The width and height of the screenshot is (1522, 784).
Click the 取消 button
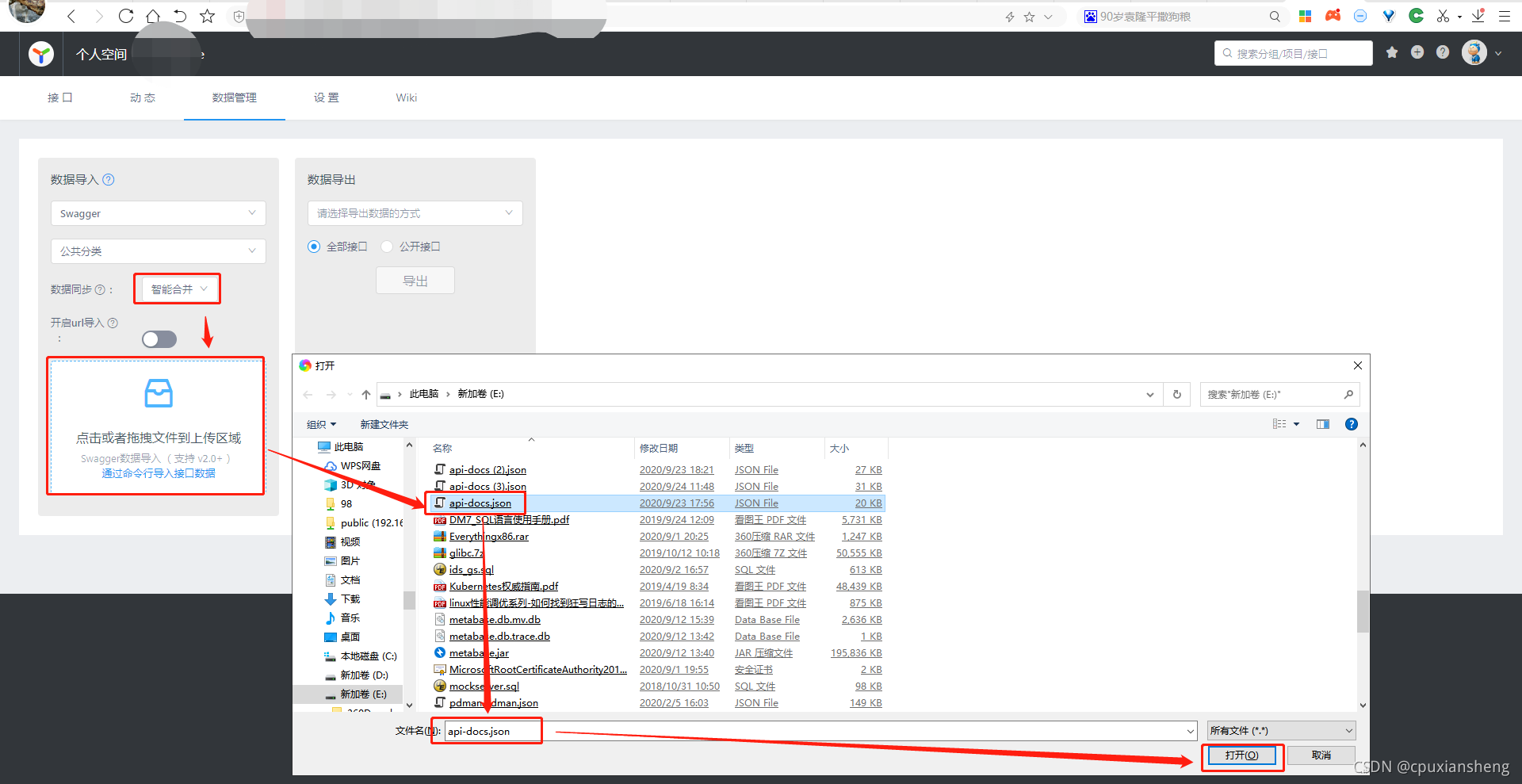(x=1321, y=755)
